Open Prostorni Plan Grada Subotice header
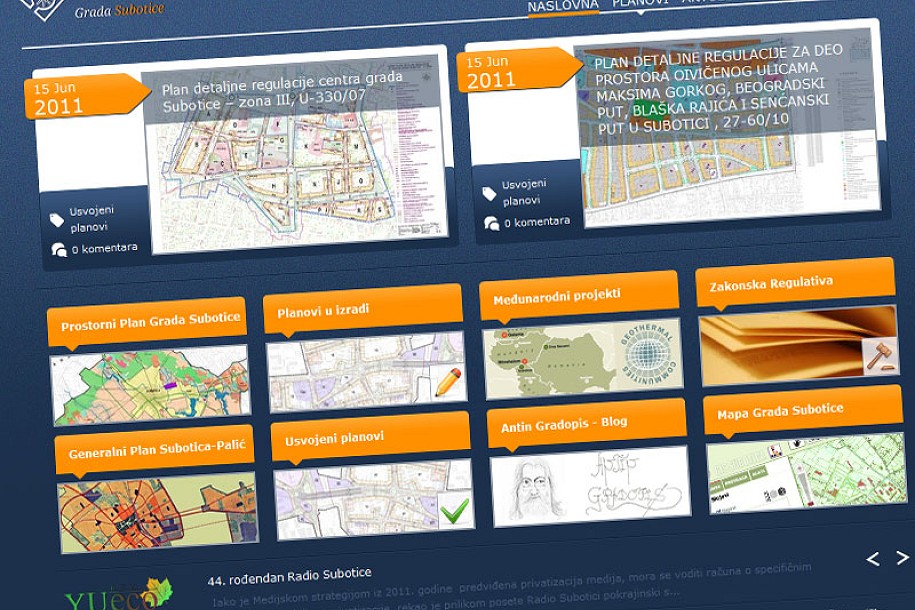Image resolution: width=915 pixels, height=610 pixels. (x=147, y=322)
